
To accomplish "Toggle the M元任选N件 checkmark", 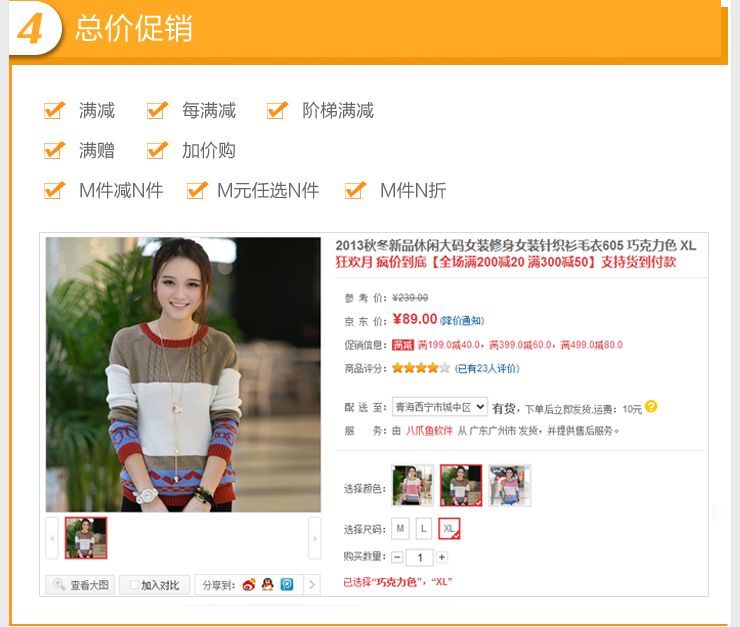I will [197, 190].
